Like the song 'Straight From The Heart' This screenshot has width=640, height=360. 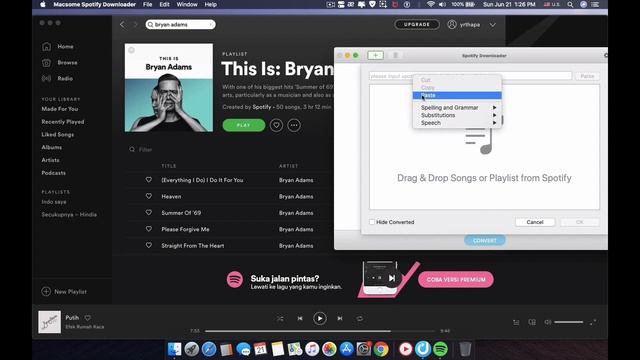point(149,245)
